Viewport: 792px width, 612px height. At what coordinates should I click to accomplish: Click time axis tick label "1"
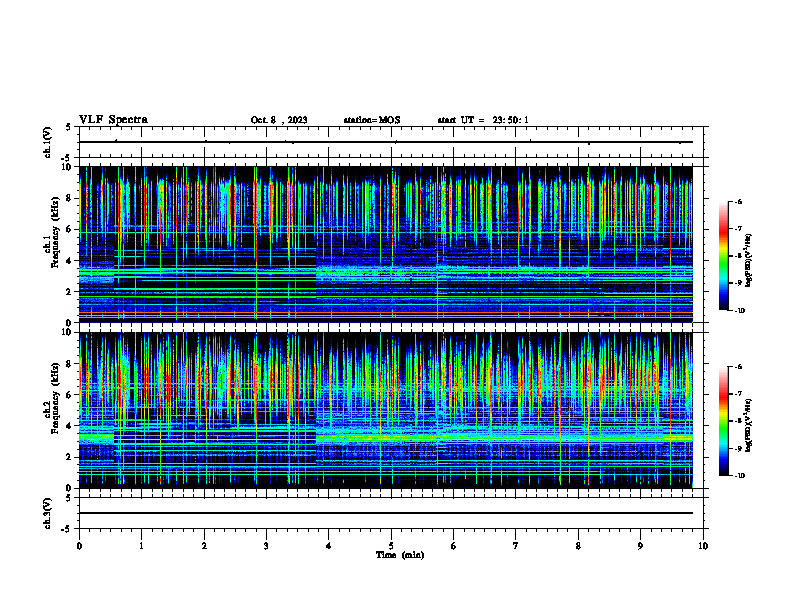[x=141, y=546]
